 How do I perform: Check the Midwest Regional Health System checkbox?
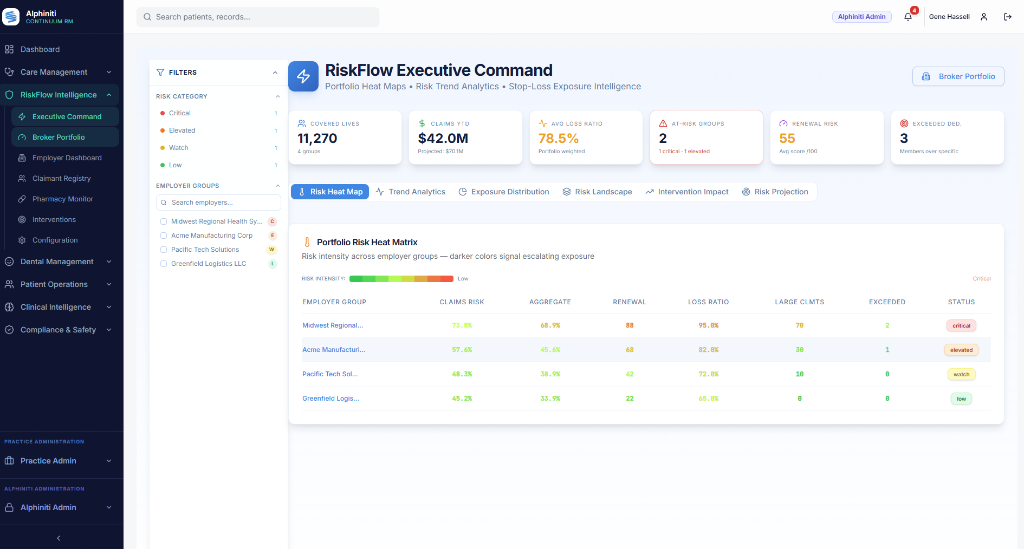pyautogui.click(x=163, y=221)
